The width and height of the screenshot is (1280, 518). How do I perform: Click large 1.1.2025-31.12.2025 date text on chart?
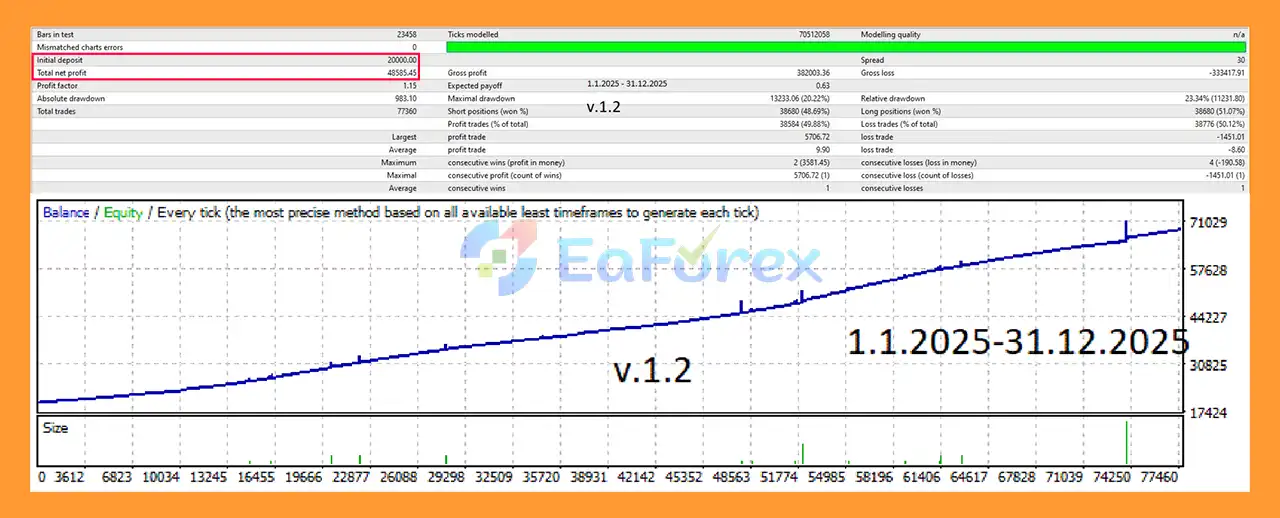[1017, 342]
